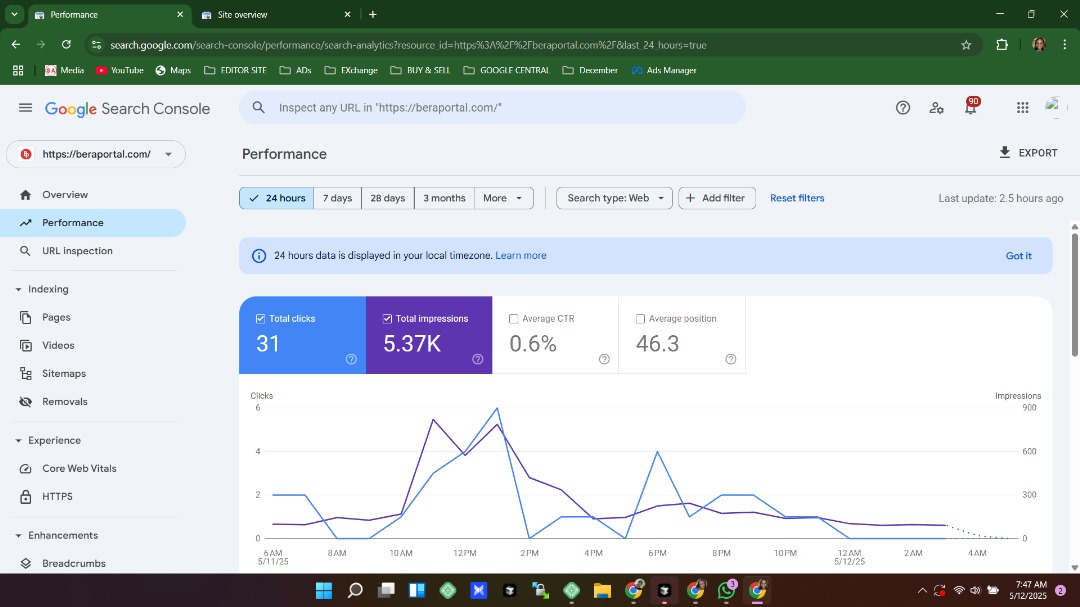
Task: Click help icon on Average position card
Action: [731, 359]
